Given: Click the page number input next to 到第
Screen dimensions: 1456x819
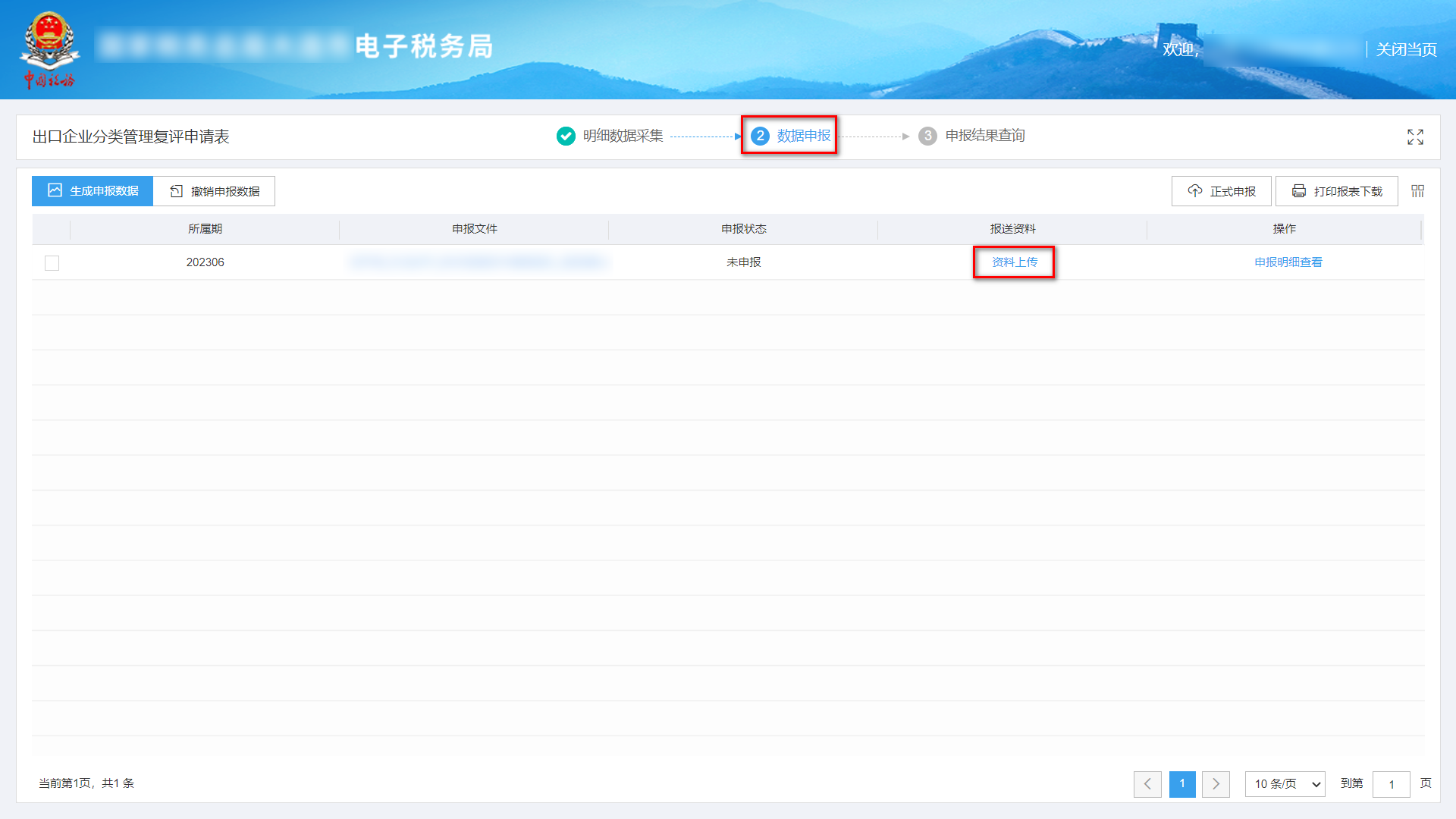Looking at the screenshot, I should 1392,784.
